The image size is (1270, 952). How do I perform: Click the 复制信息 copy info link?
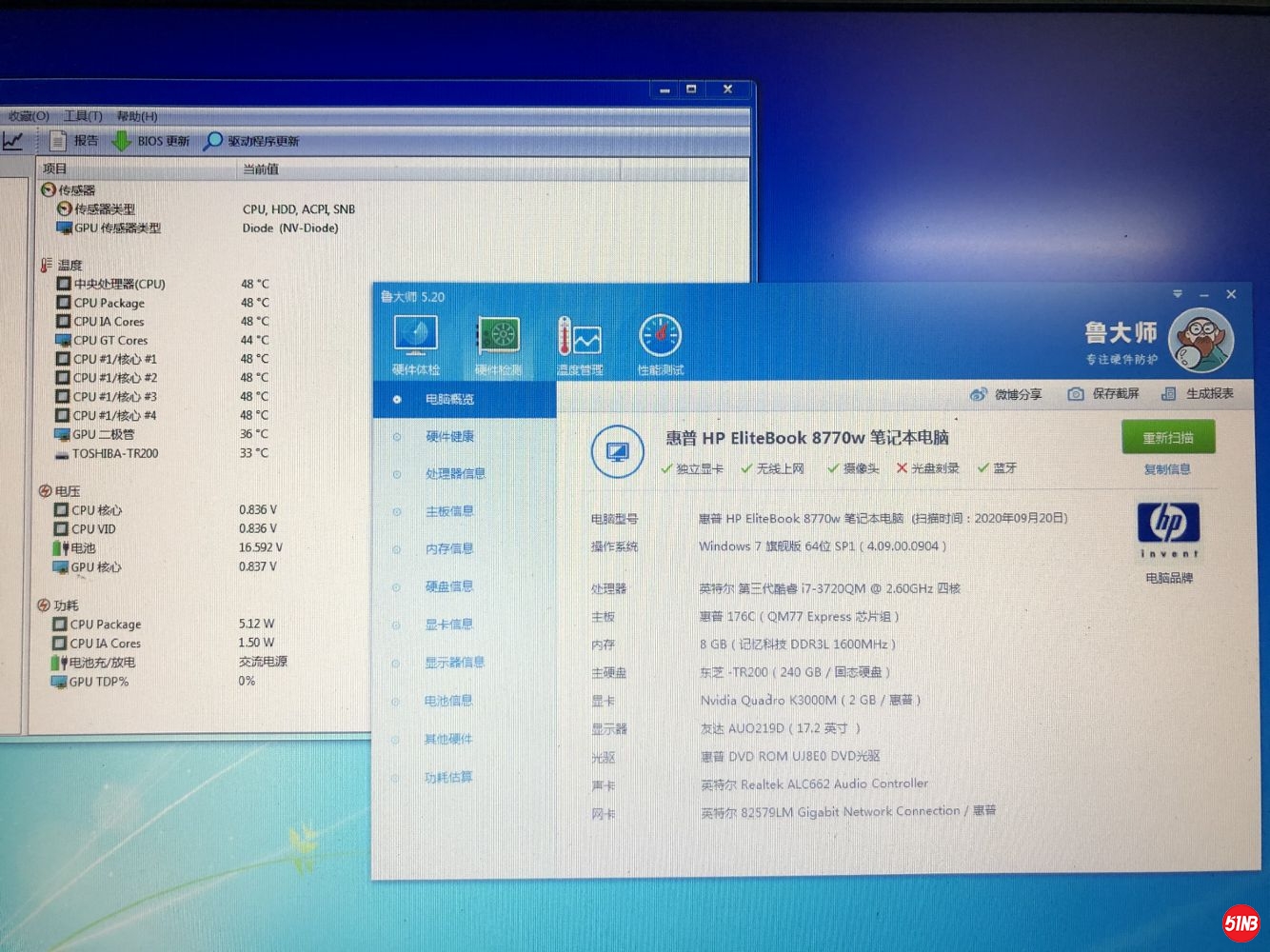tap(1167, 469)
